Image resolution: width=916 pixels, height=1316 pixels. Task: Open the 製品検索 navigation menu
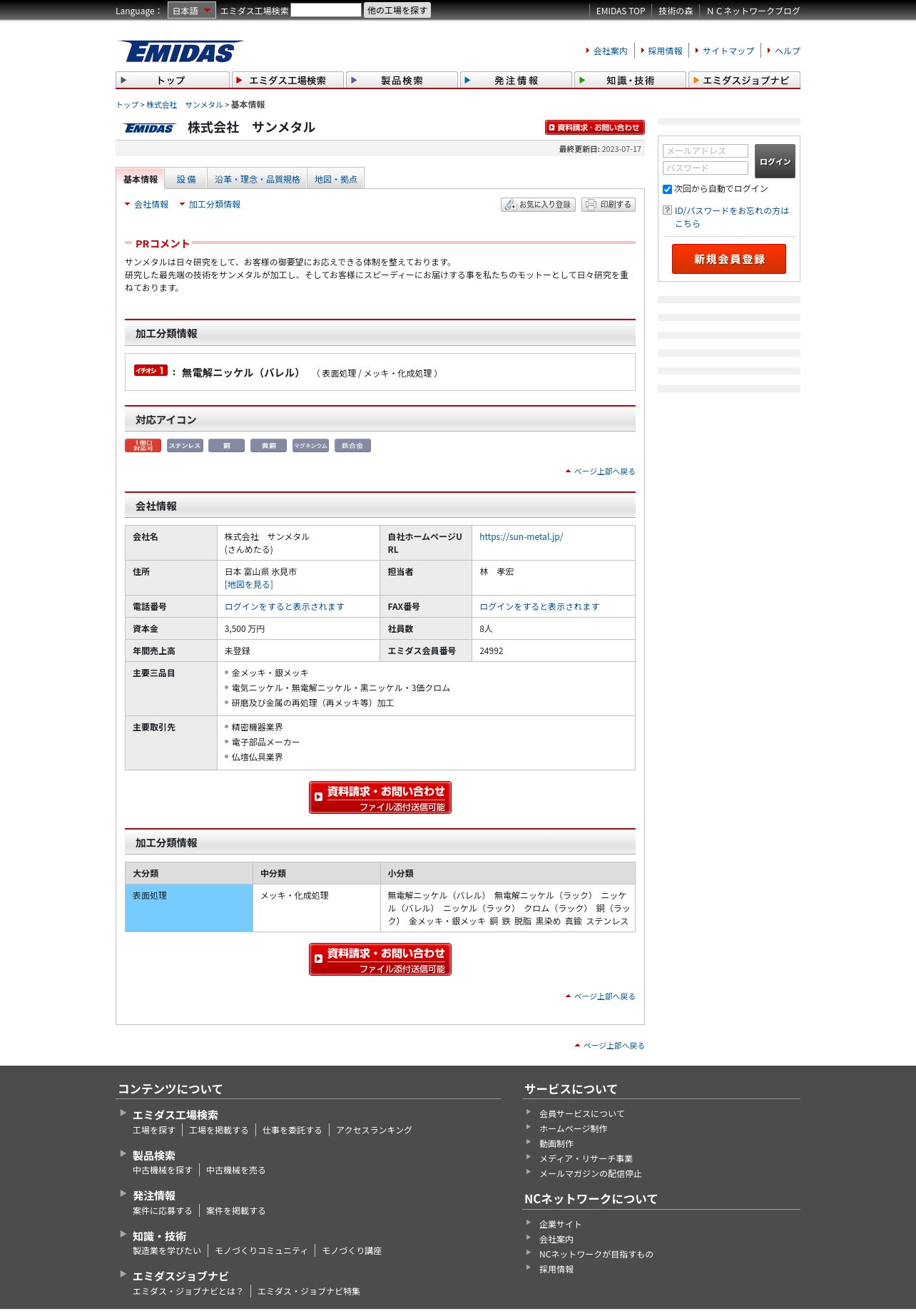point(402,80)
